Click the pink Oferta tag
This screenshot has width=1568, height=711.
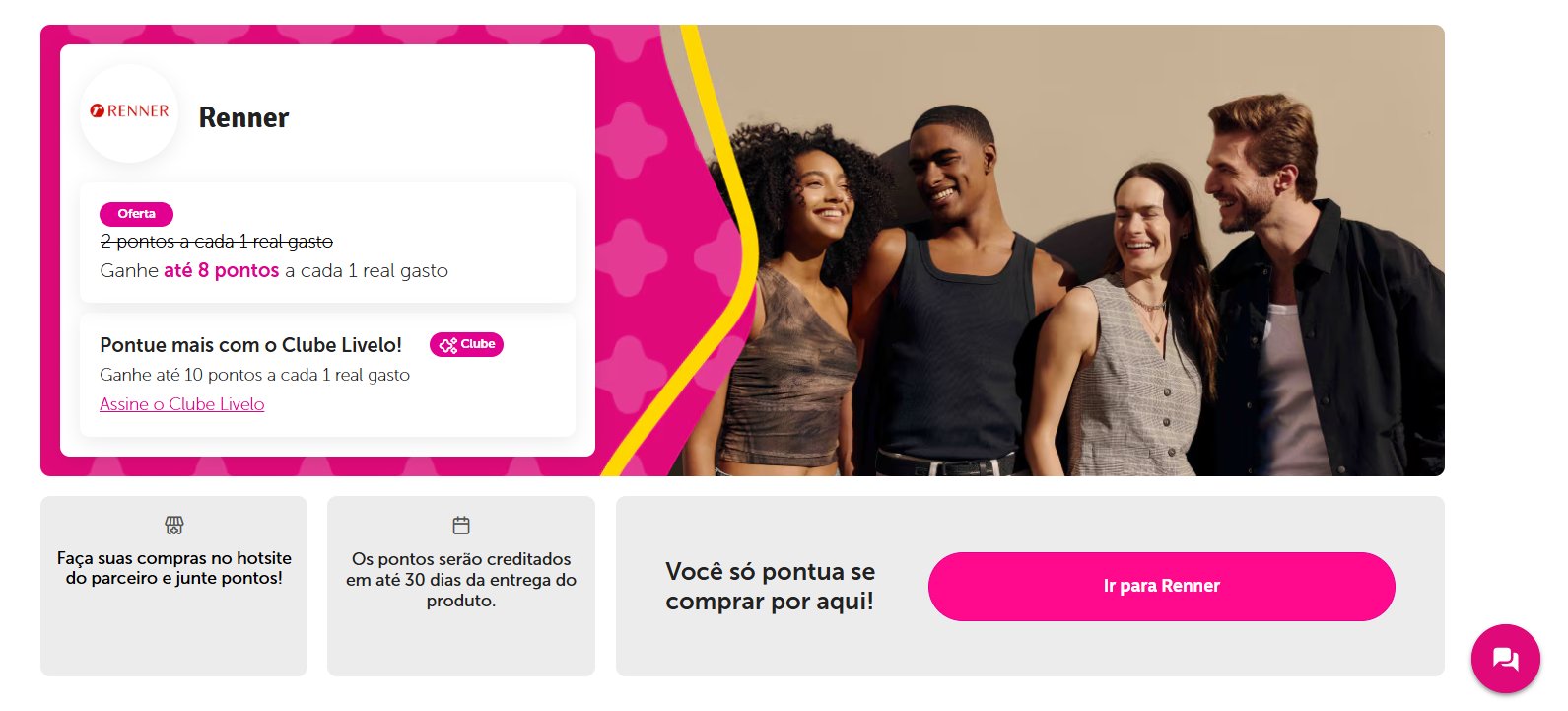[136, 214]
